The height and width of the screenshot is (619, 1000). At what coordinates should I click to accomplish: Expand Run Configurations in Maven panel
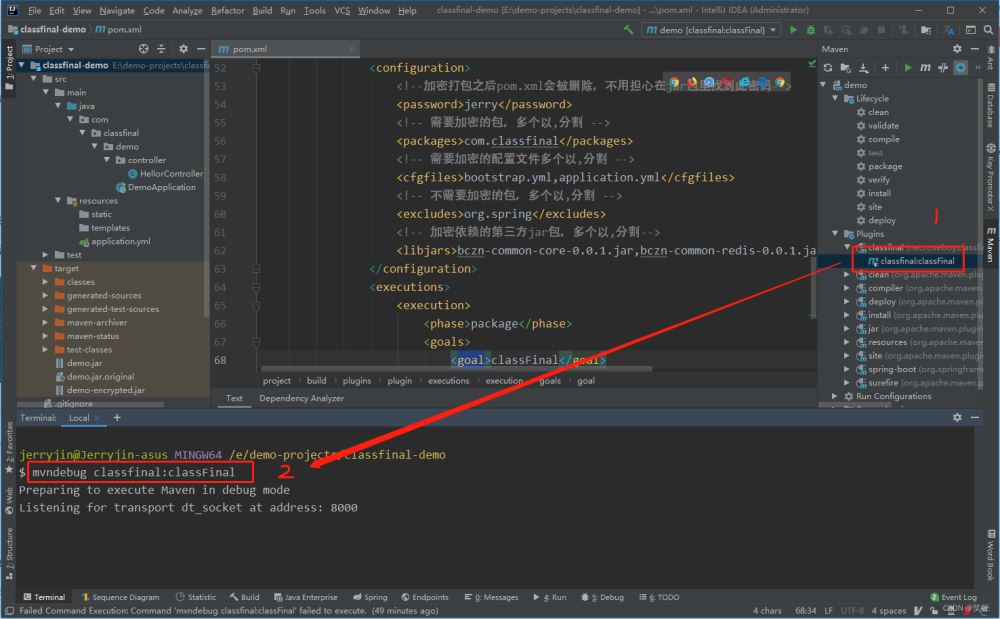835,397
